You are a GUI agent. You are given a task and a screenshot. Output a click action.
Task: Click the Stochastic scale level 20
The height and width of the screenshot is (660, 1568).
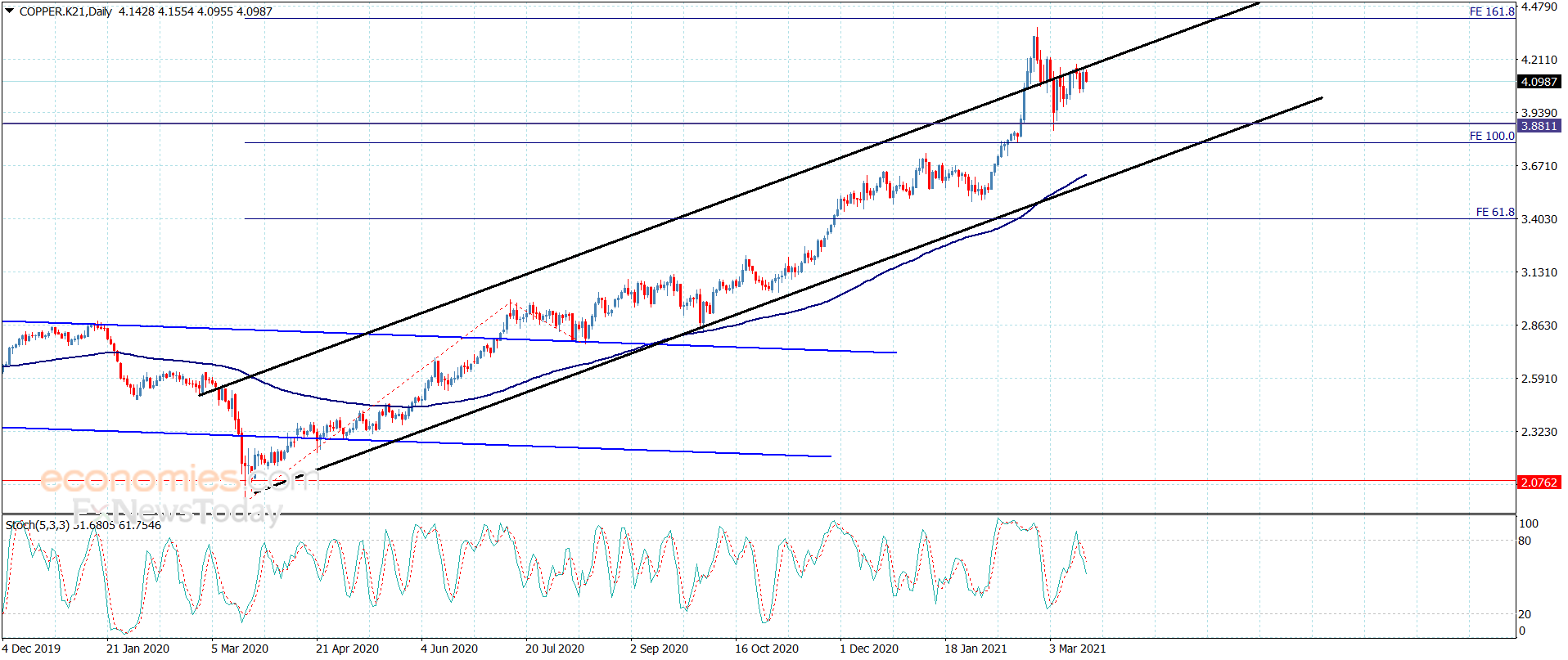tap(1525, 614)
